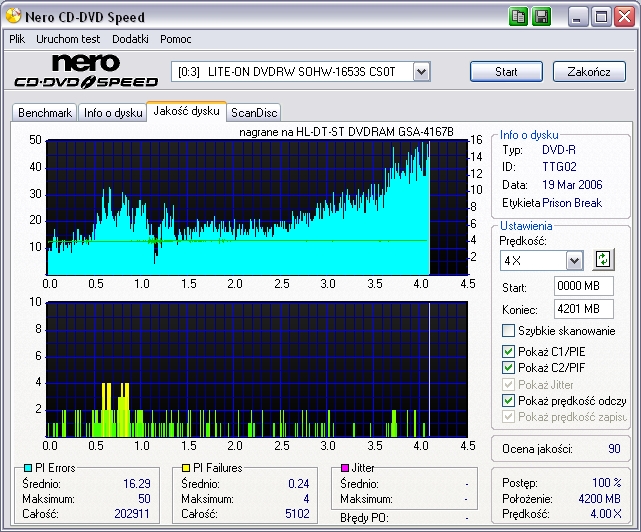
Task: Click PI Failures Całość value 5102
Action: pyautogui.click(x=297, y=514)
